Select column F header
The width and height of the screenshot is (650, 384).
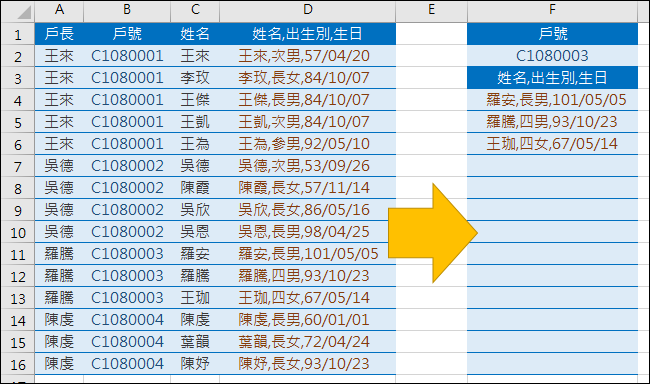tap(552, 10)
